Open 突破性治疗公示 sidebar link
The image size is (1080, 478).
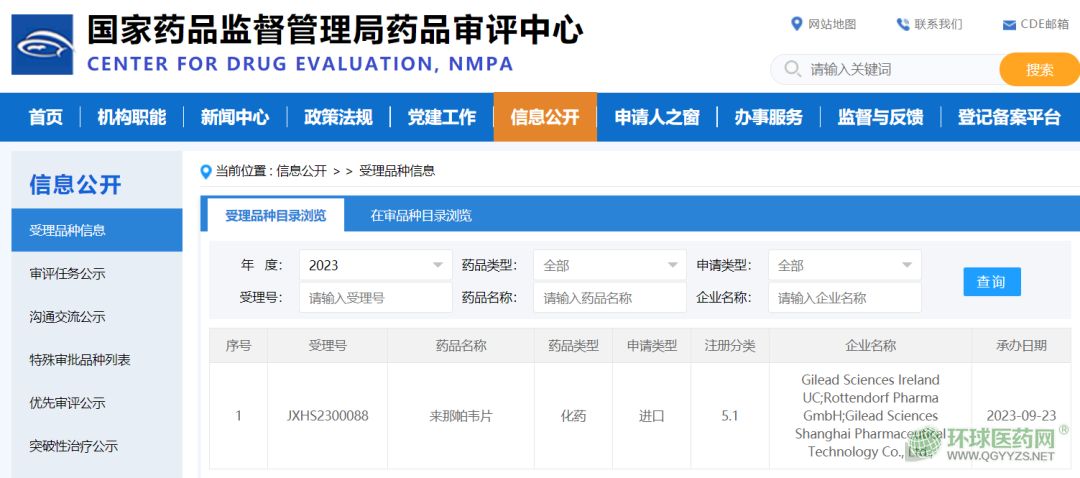(74, 446)
